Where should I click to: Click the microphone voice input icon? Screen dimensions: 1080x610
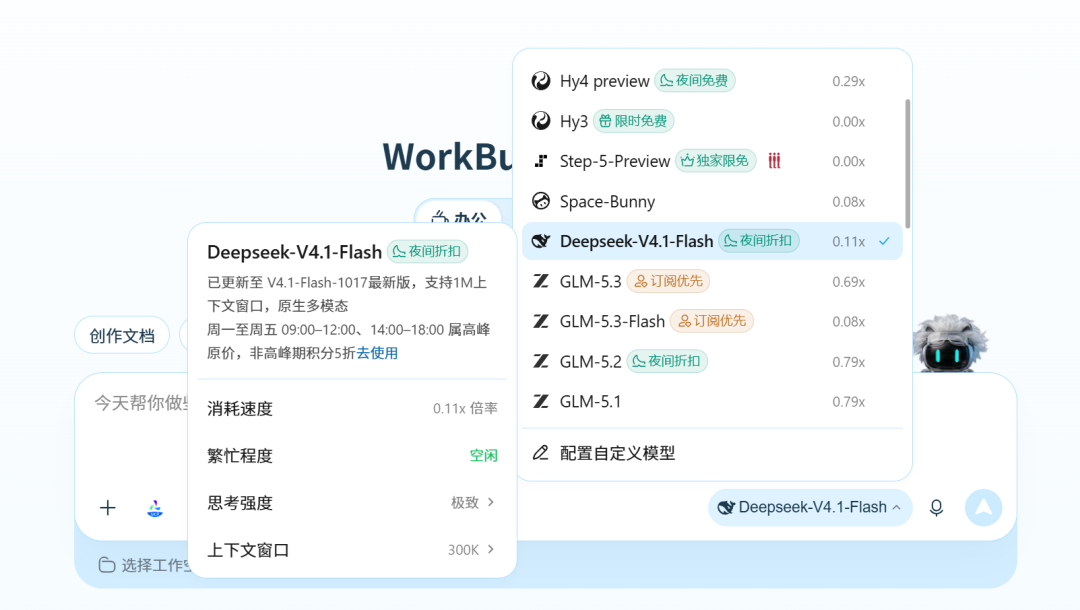tap(936, 508)
